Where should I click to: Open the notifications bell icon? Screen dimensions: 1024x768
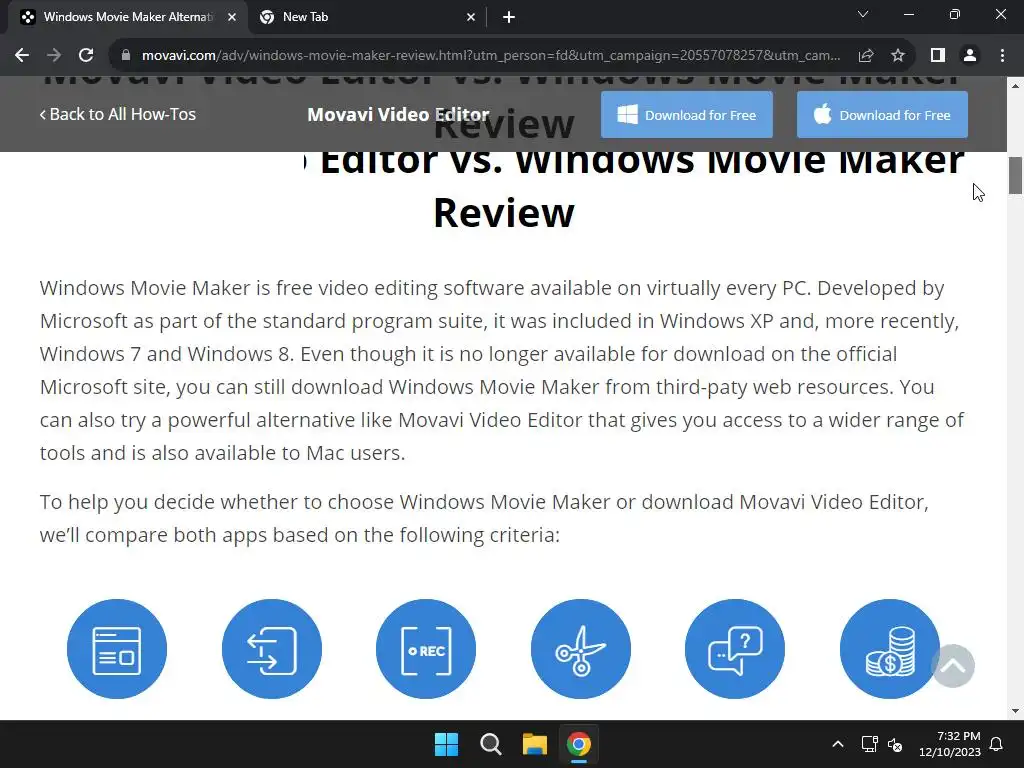coord(997,744)
